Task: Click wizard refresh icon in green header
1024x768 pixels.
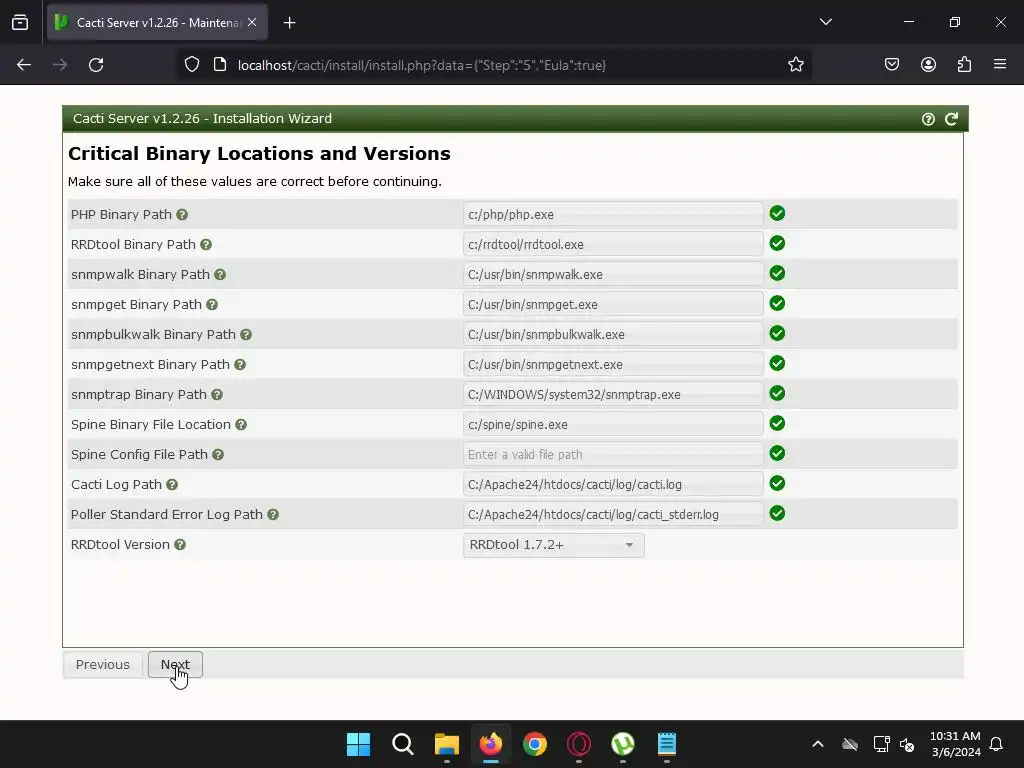Action: coord(952,119)
